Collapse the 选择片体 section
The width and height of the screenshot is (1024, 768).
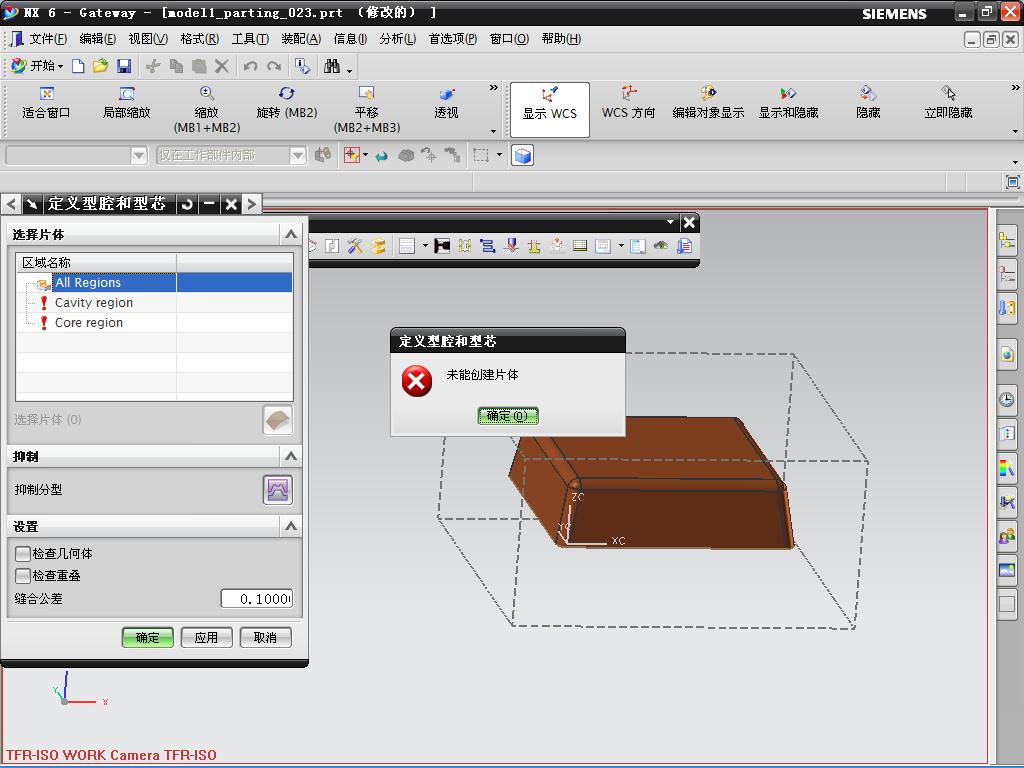pos(291,234)
